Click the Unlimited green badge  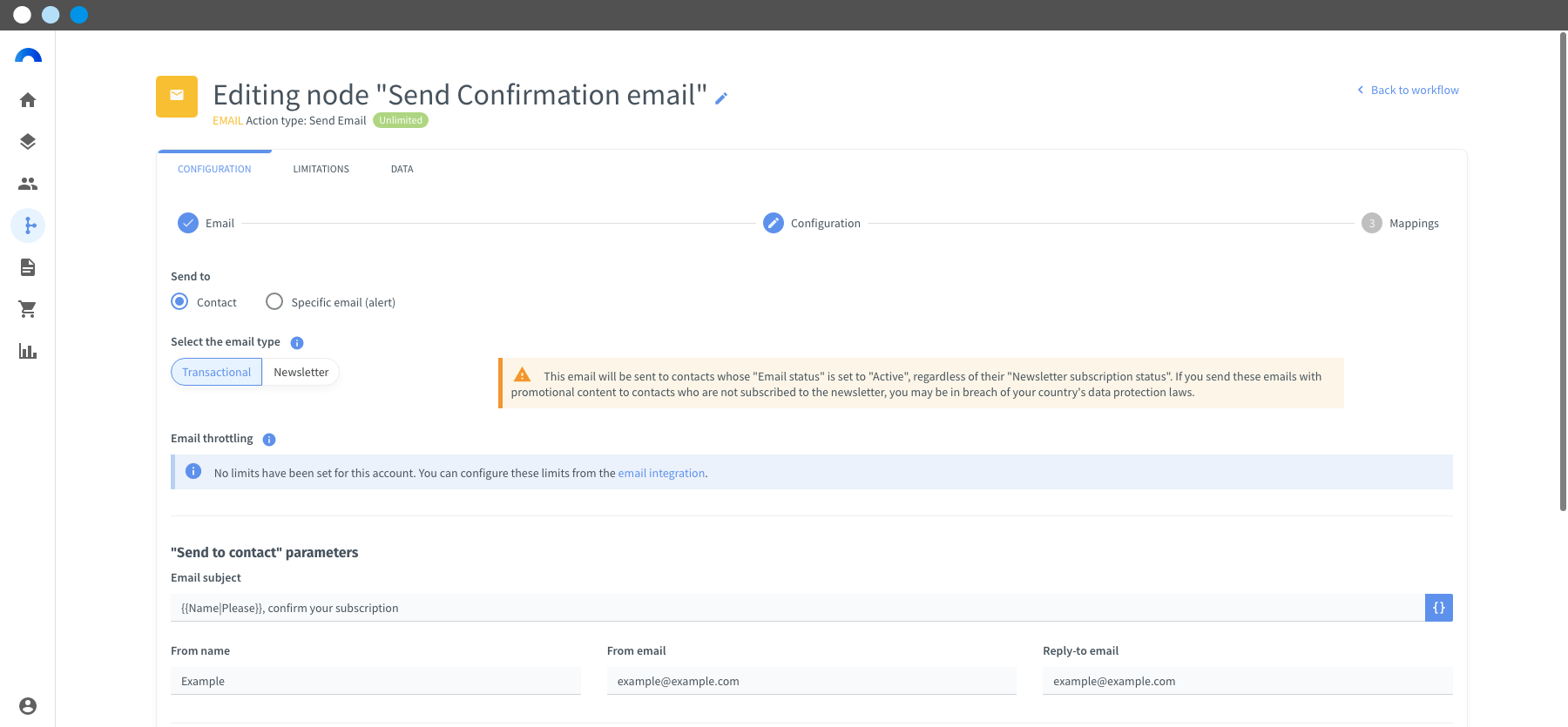pyautogui.click(x=401, y=120)
